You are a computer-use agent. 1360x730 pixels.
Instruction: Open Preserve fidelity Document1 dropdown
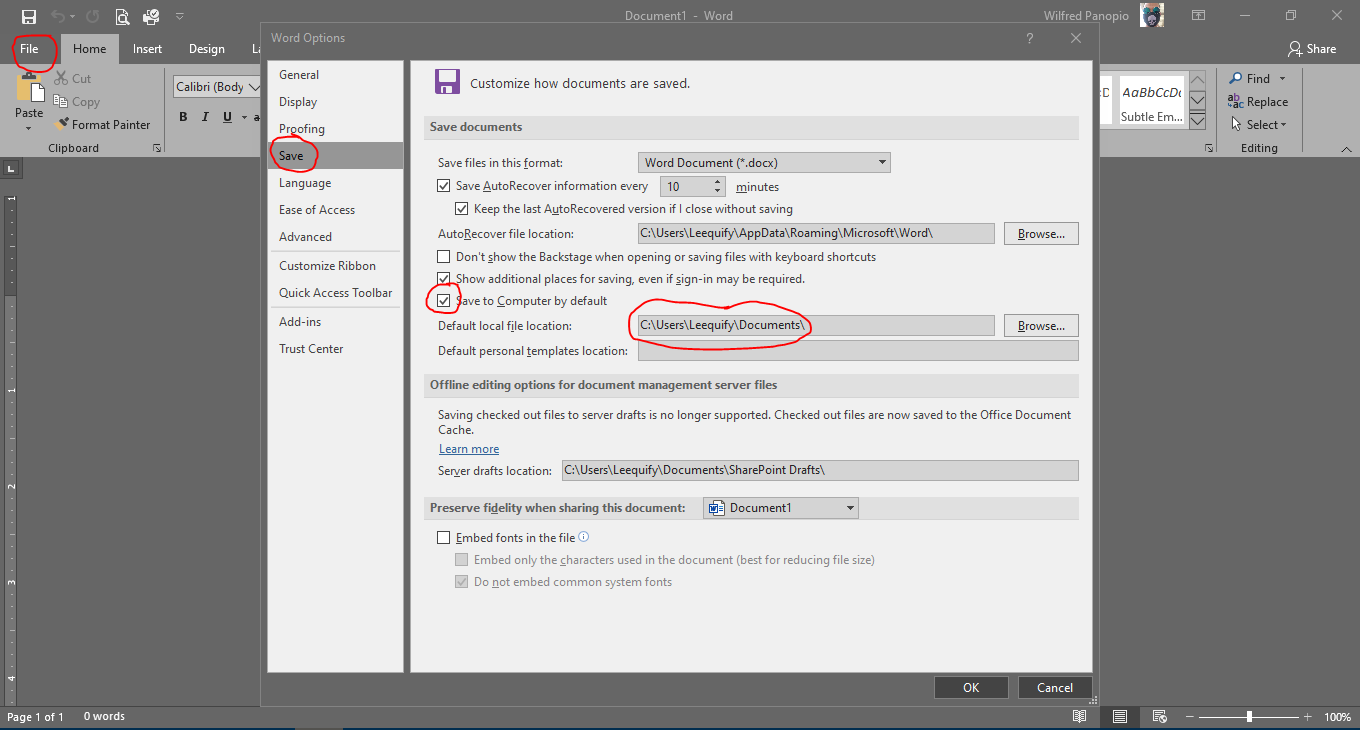[781, 508]
